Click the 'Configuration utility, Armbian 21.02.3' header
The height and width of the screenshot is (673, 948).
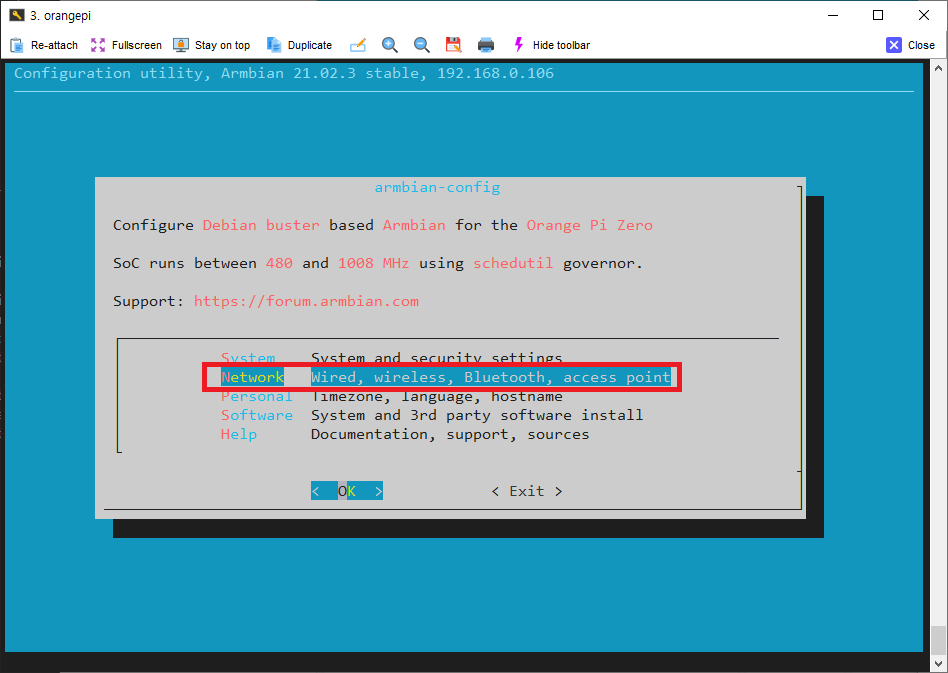point(284,73)
